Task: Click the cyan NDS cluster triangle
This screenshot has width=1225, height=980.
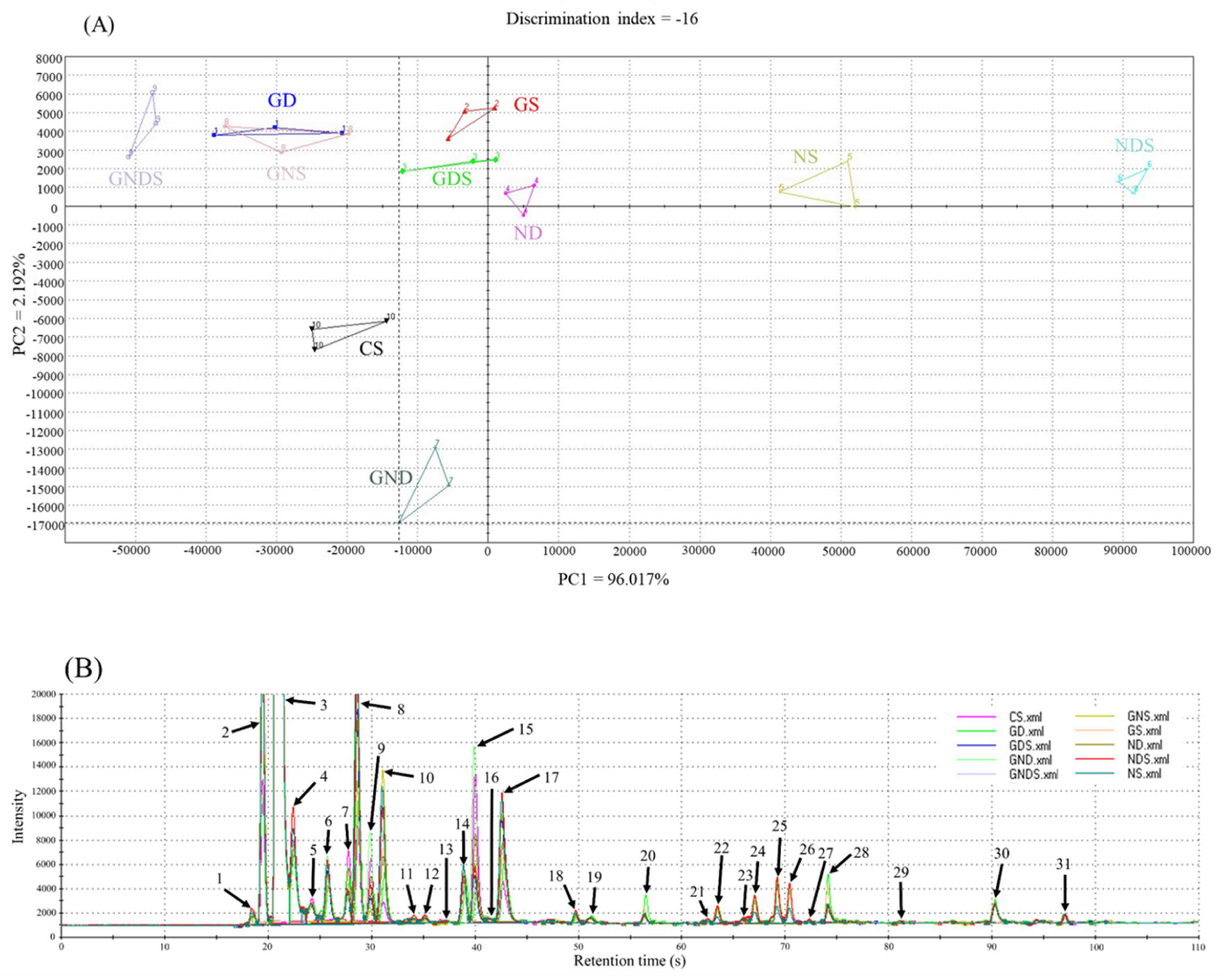Action: coord(1133,178)
